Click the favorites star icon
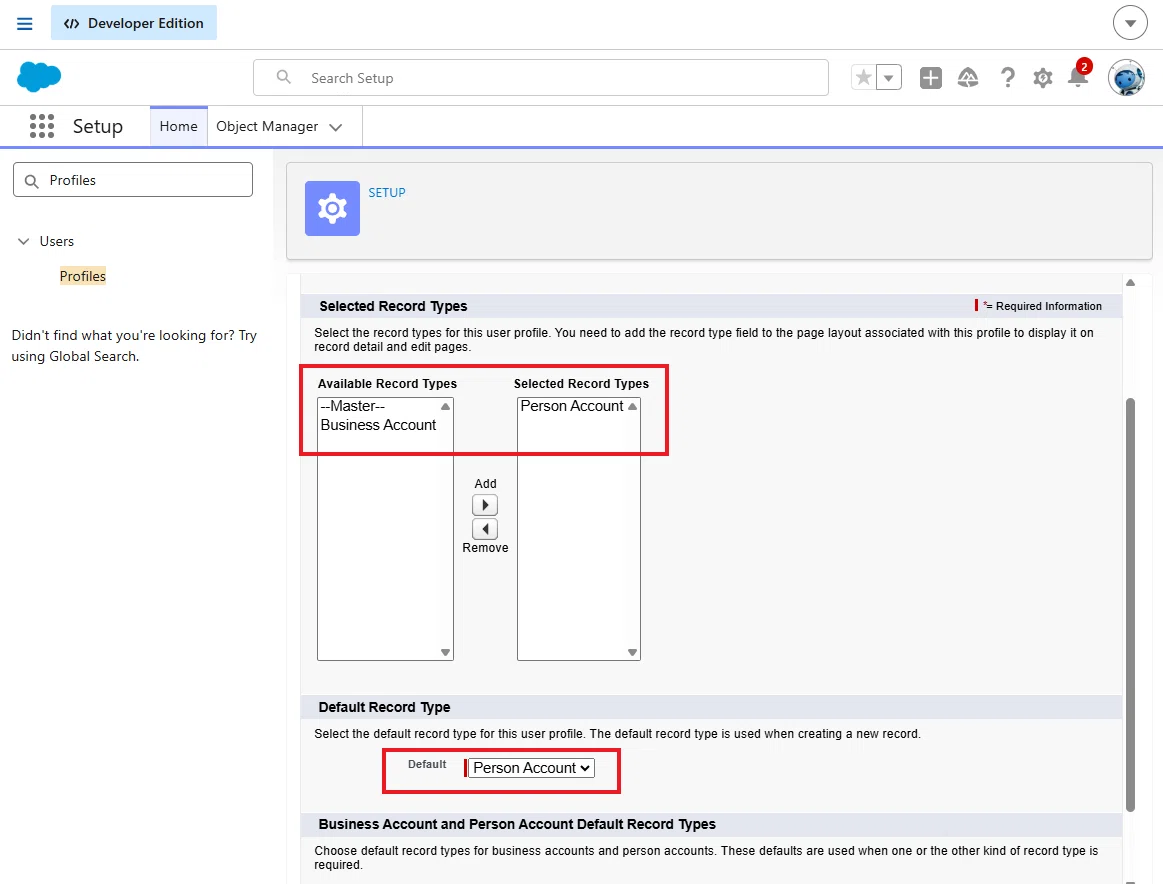 point(863,77)
